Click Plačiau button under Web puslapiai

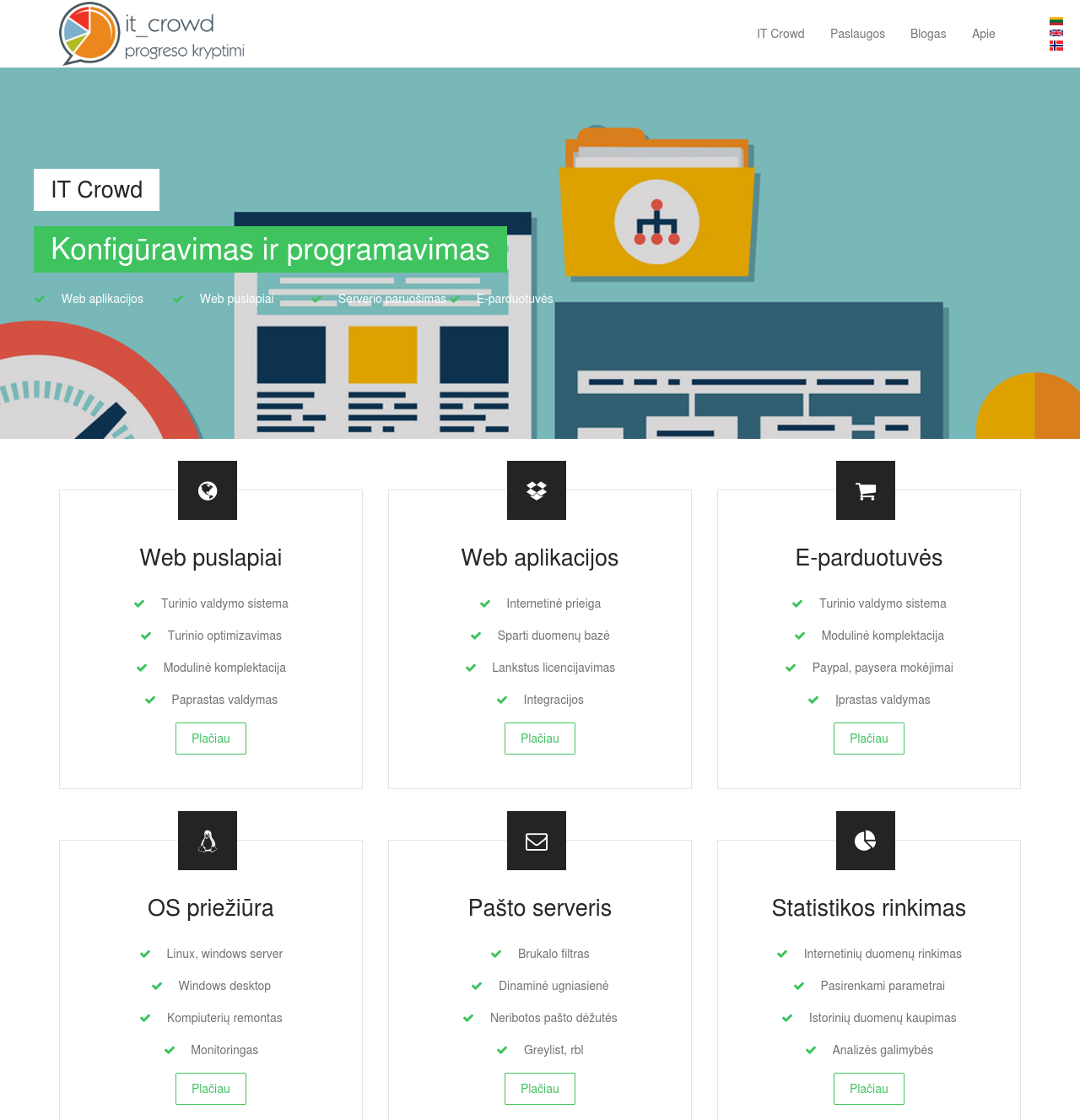[x=211, y=739]
